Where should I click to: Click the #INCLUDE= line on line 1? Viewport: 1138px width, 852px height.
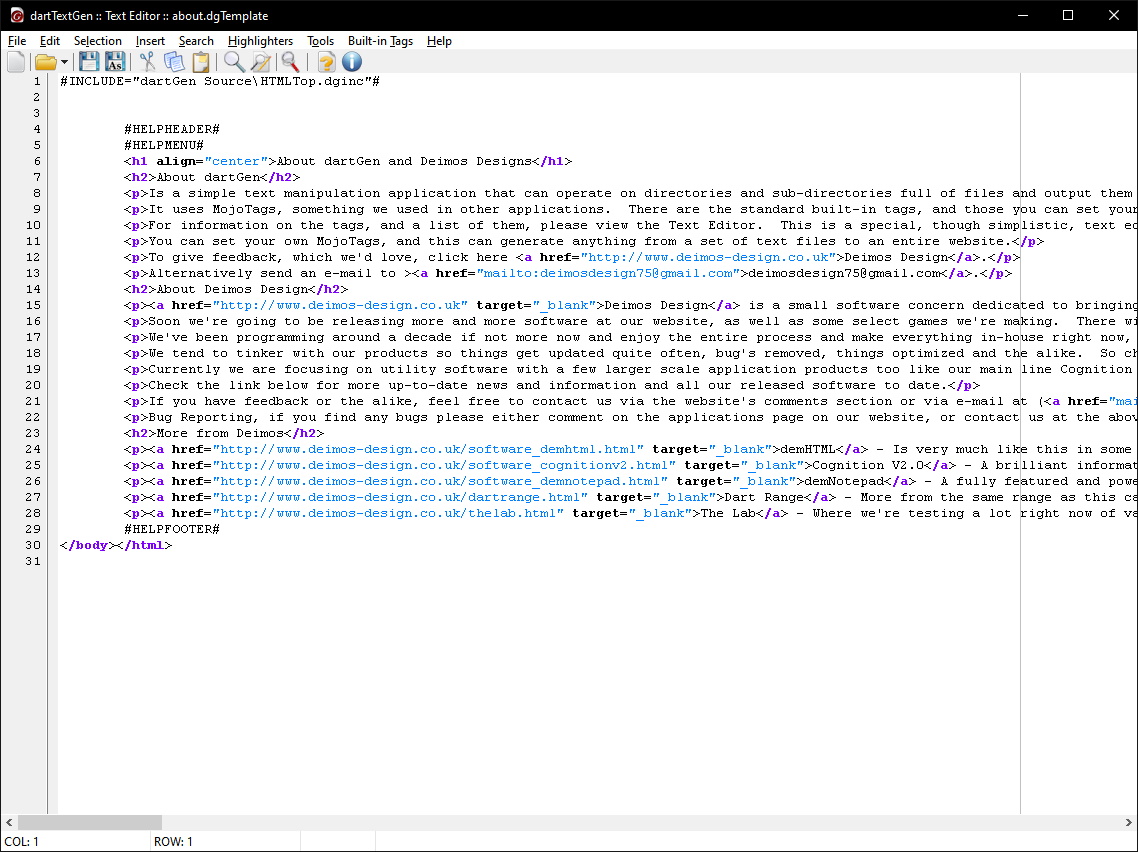pos(220,81)
